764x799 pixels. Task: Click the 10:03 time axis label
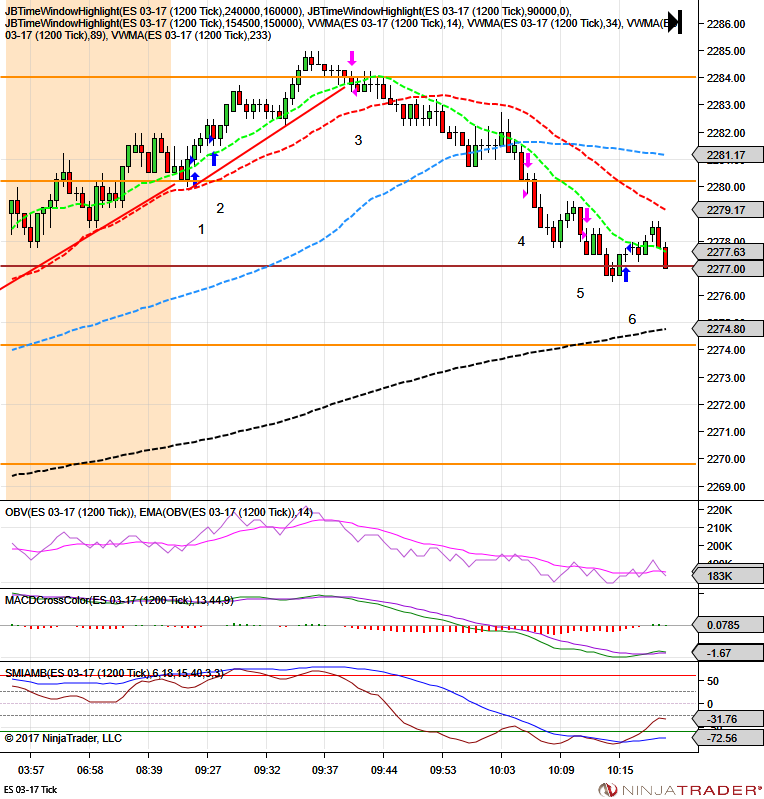click(502, 770)
